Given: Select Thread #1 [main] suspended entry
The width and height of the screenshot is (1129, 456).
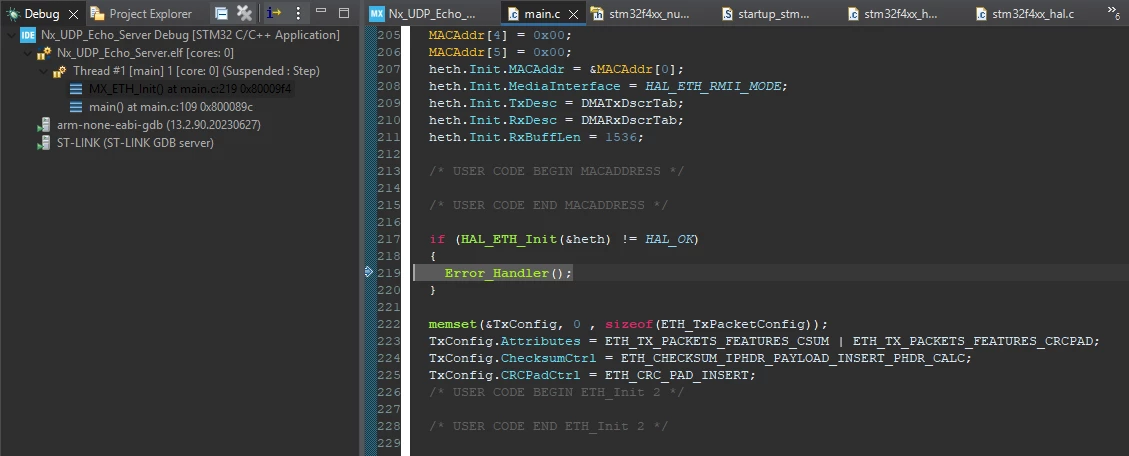Looking at the screenshot, I should (196, 71).
